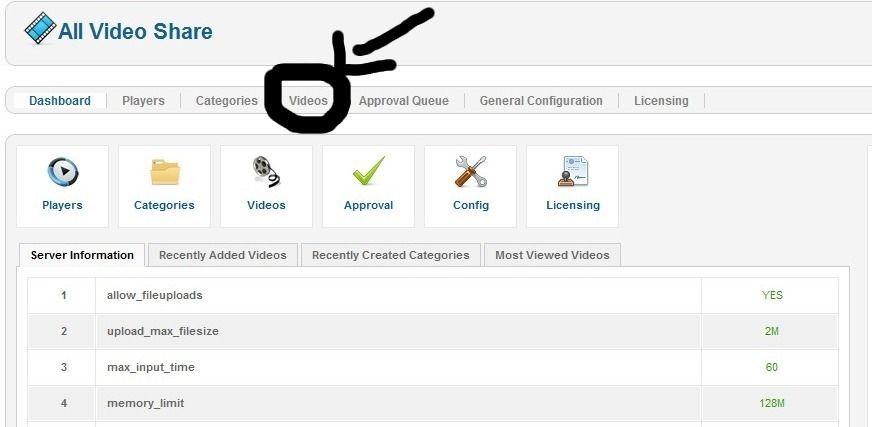Open the Categories folder icon

point(165,172)
